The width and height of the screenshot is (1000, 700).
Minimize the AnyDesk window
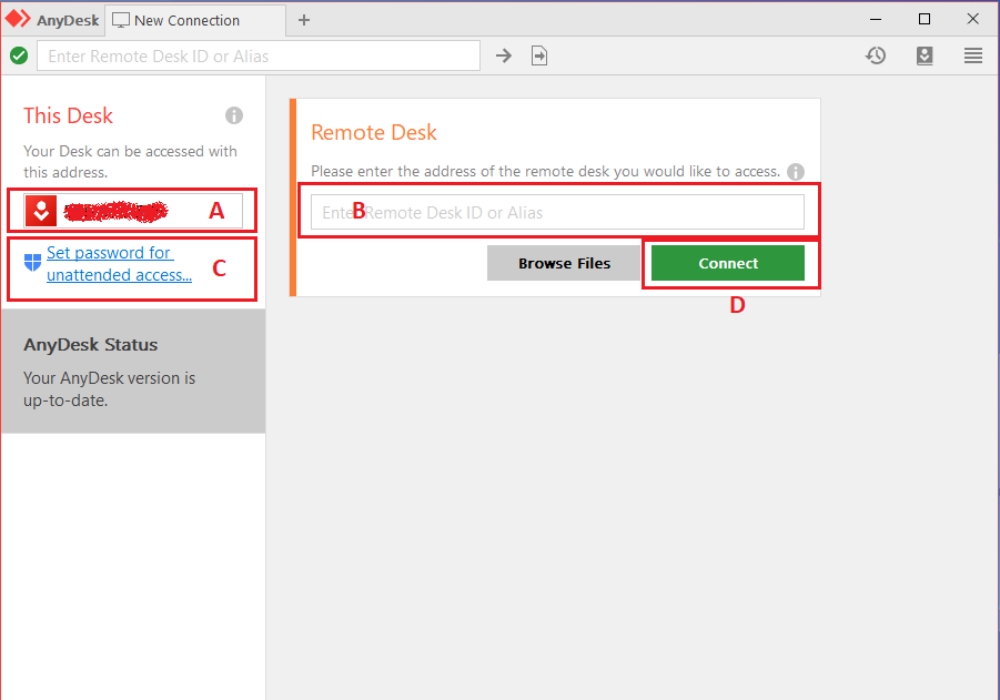(876, 19)
